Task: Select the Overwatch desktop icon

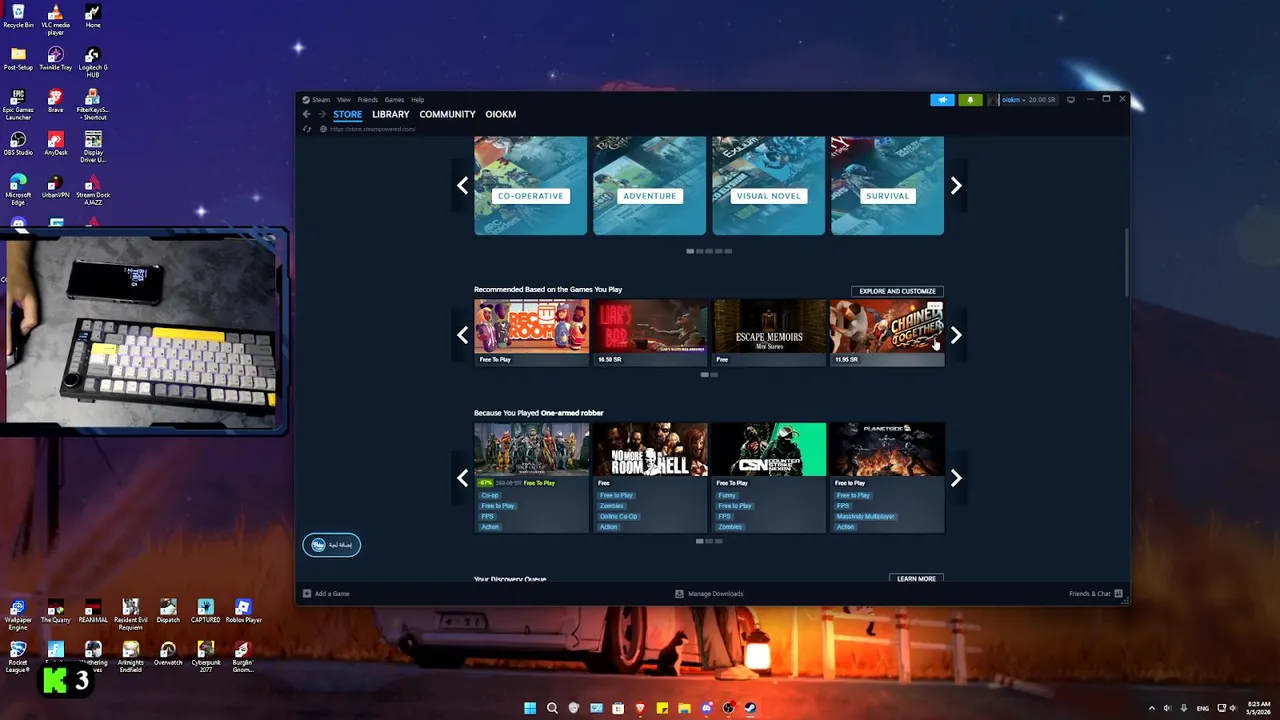Action: point(168,654)
